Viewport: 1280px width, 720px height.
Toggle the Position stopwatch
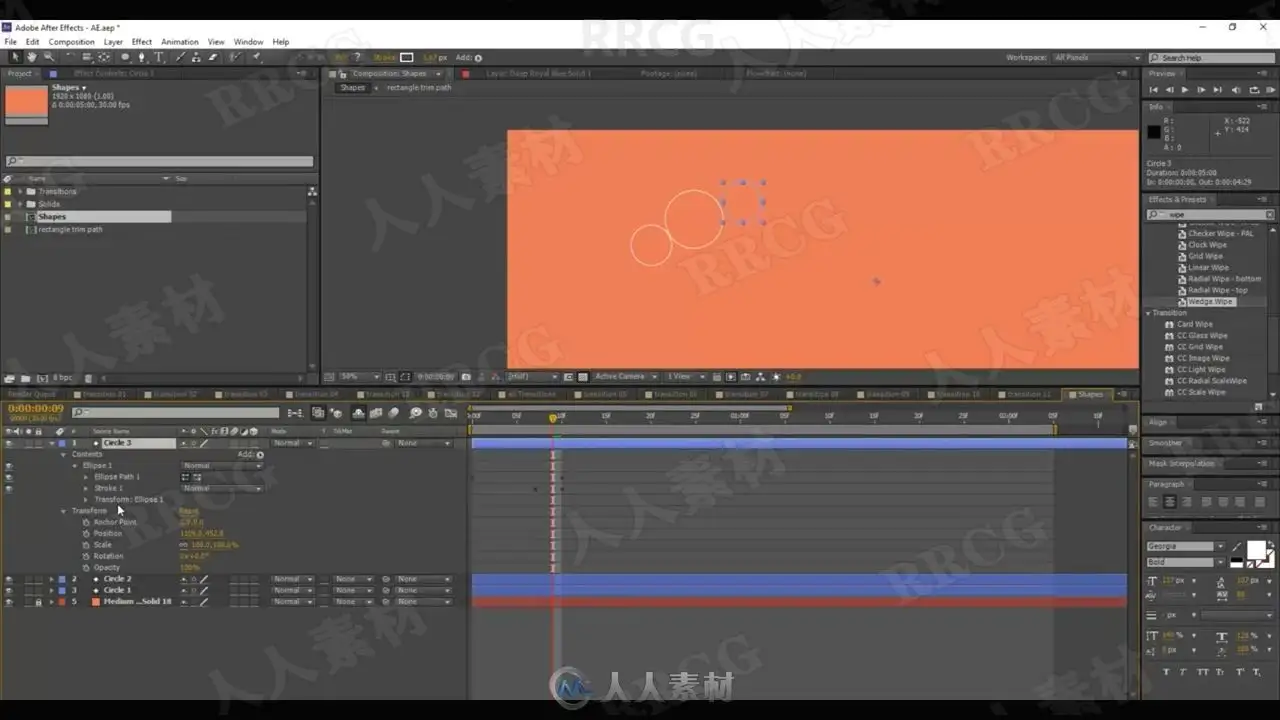(87, 534)
